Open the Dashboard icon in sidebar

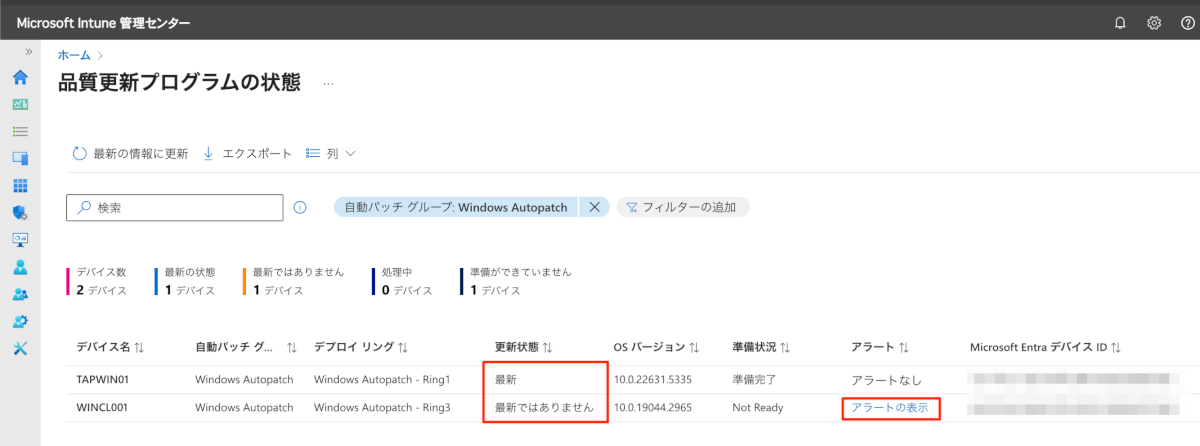(20, 104)
